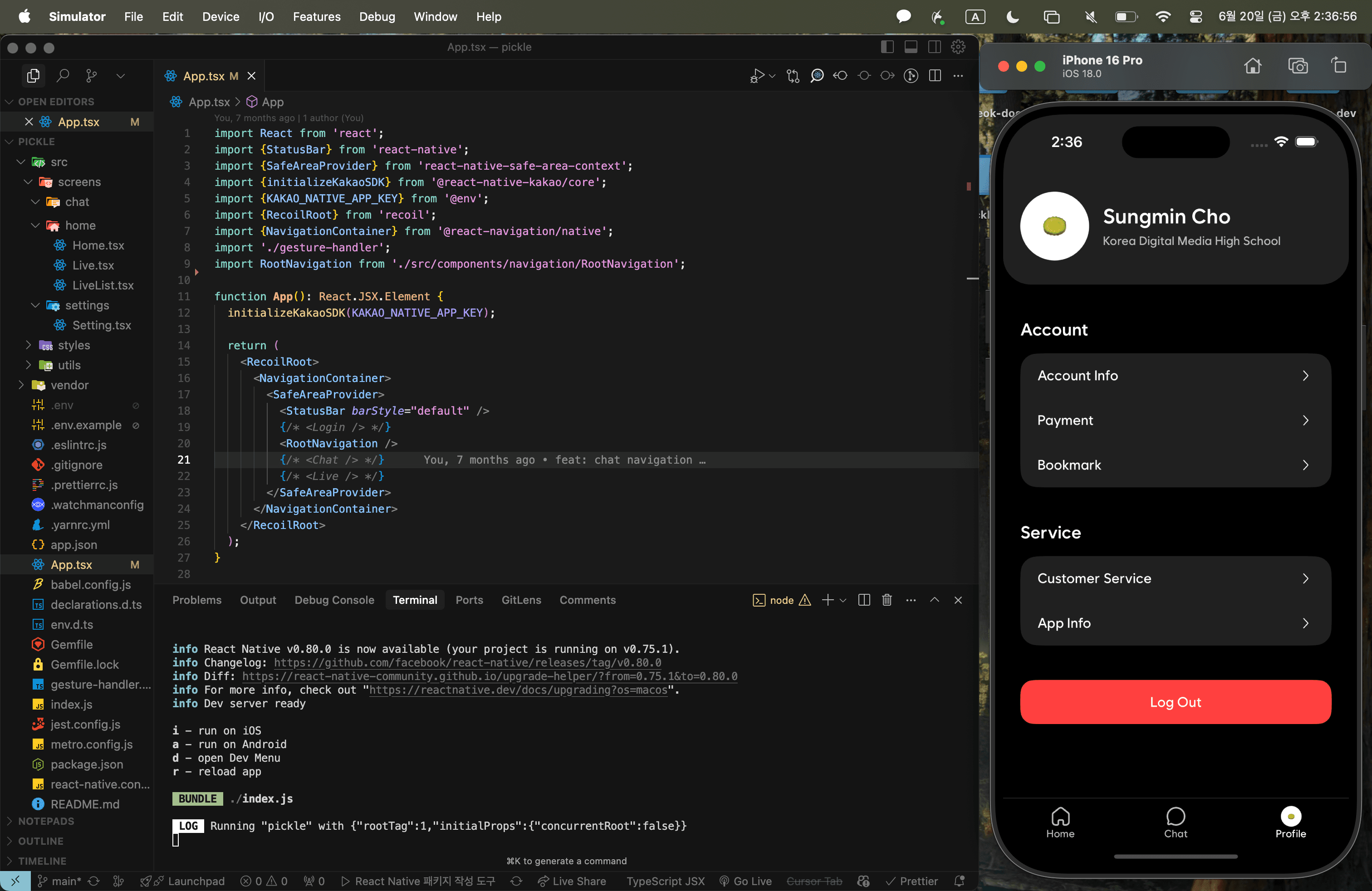Toggle the primary sidebar layout icon
This screenshot has height=891, width=1372.
tap(887, 47)
